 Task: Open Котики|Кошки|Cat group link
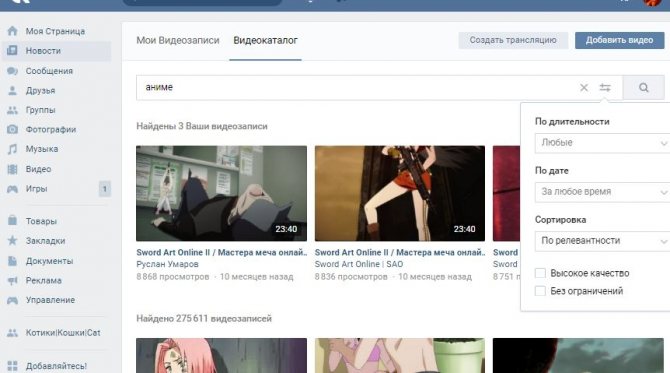pyautogui.click(x=63, y=333)
